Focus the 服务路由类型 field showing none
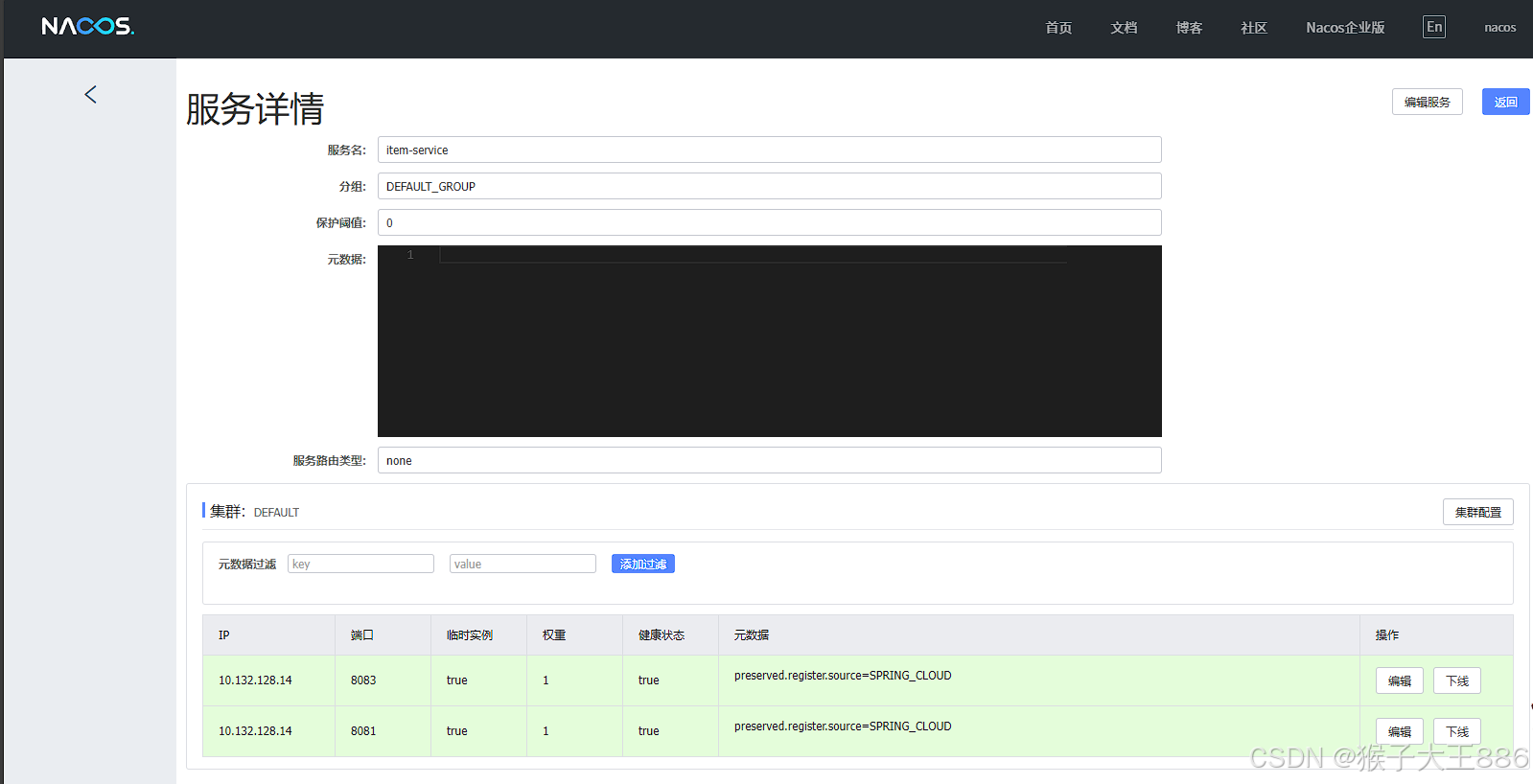Viewport: 1533px width, 784px height. point(770,460)
